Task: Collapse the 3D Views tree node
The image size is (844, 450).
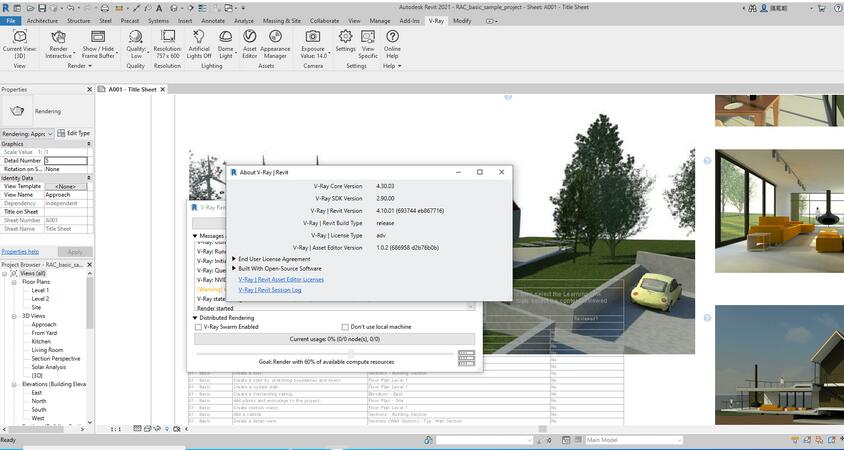Action: 14,316
